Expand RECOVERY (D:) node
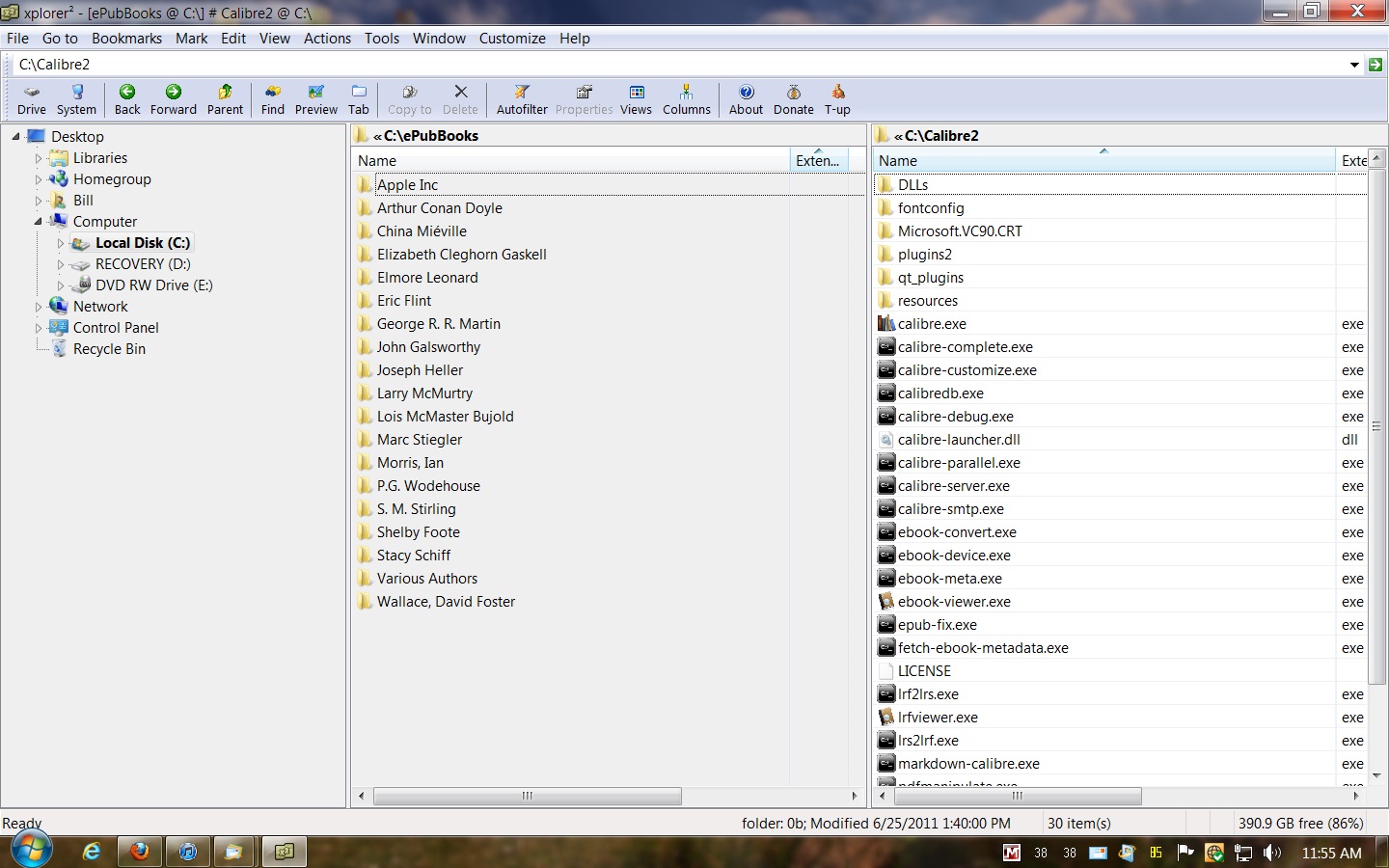The image size is (1389, 868). [61, 264]
